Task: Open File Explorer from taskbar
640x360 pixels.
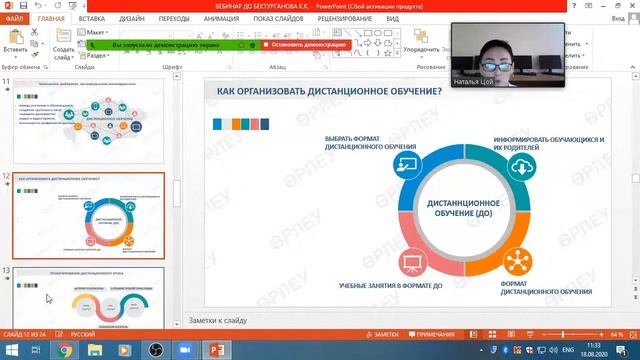Action: [95, 350]
